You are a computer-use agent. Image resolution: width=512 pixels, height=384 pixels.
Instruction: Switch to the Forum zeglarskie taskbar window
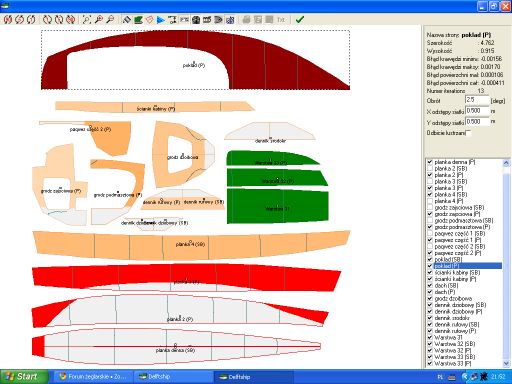coord(93,377)
